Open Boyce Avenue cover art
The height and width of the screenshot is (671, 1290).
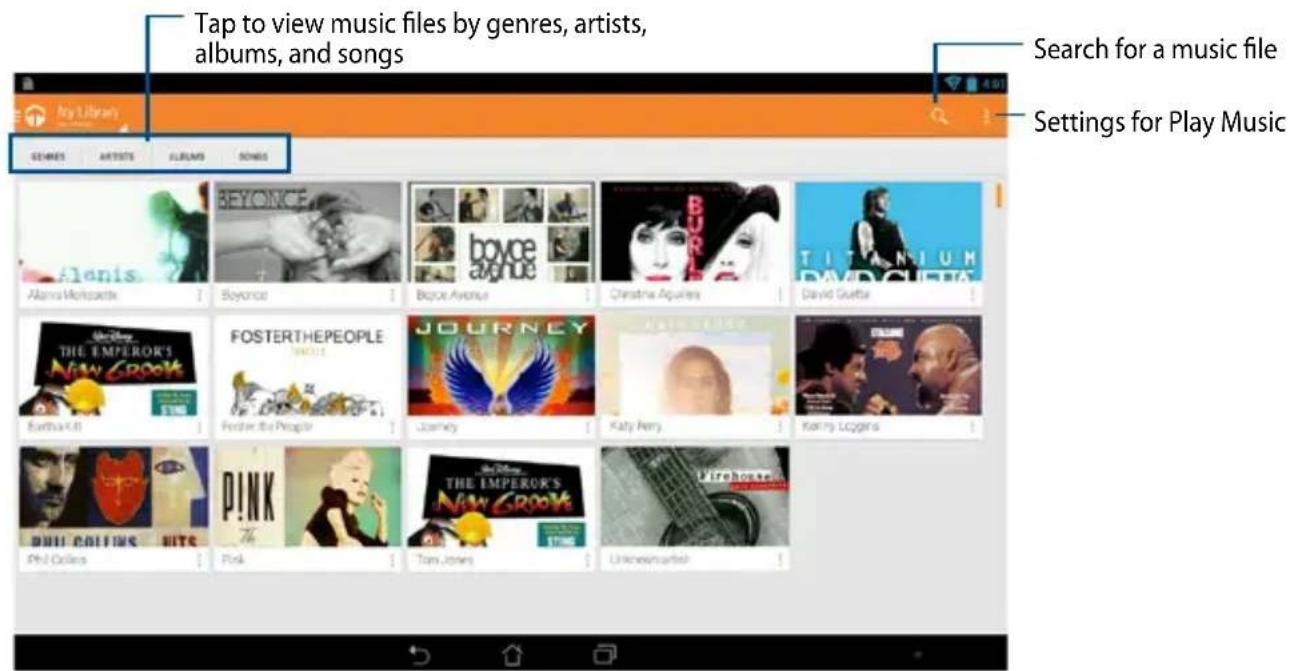click(502, 232)
